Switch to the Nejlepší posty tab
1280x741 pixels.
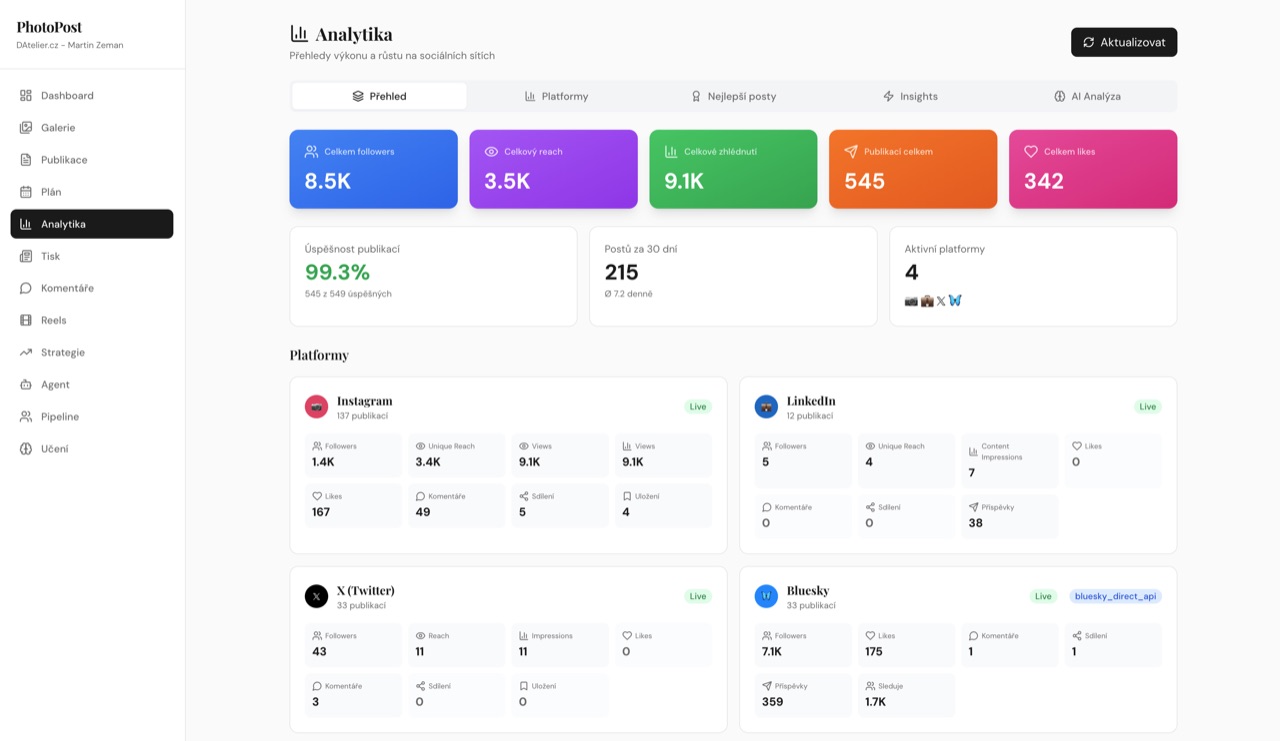[733, 96]
